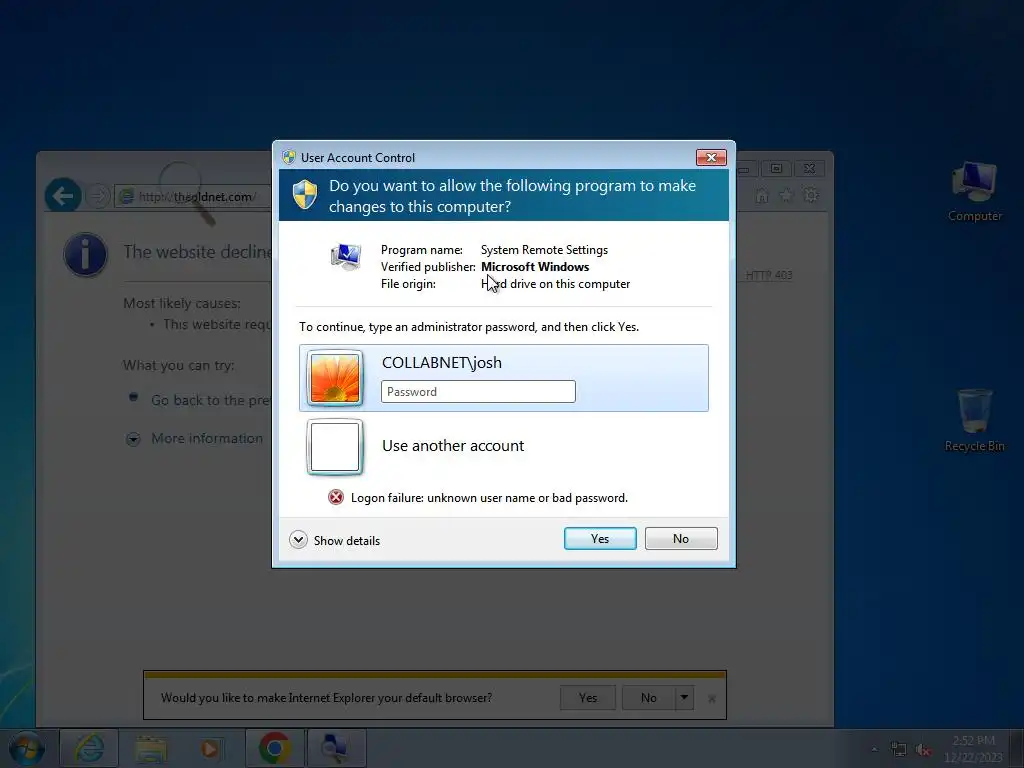
Task: Click the Back arrow in Internet Explorer
Action: 63,195
